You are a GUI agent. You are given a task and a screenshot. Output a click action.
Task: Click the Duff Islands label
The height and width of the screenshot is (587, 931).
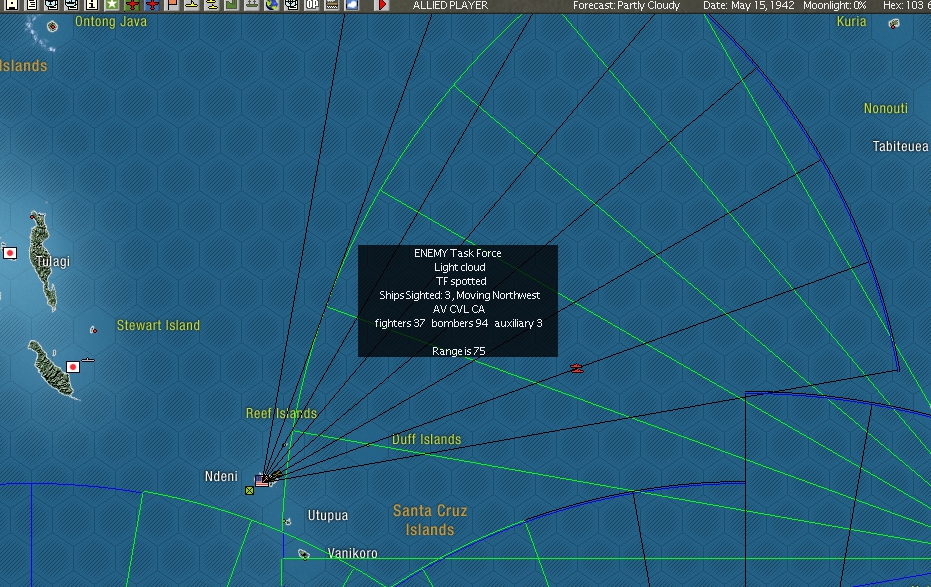[x=426, y=439]
